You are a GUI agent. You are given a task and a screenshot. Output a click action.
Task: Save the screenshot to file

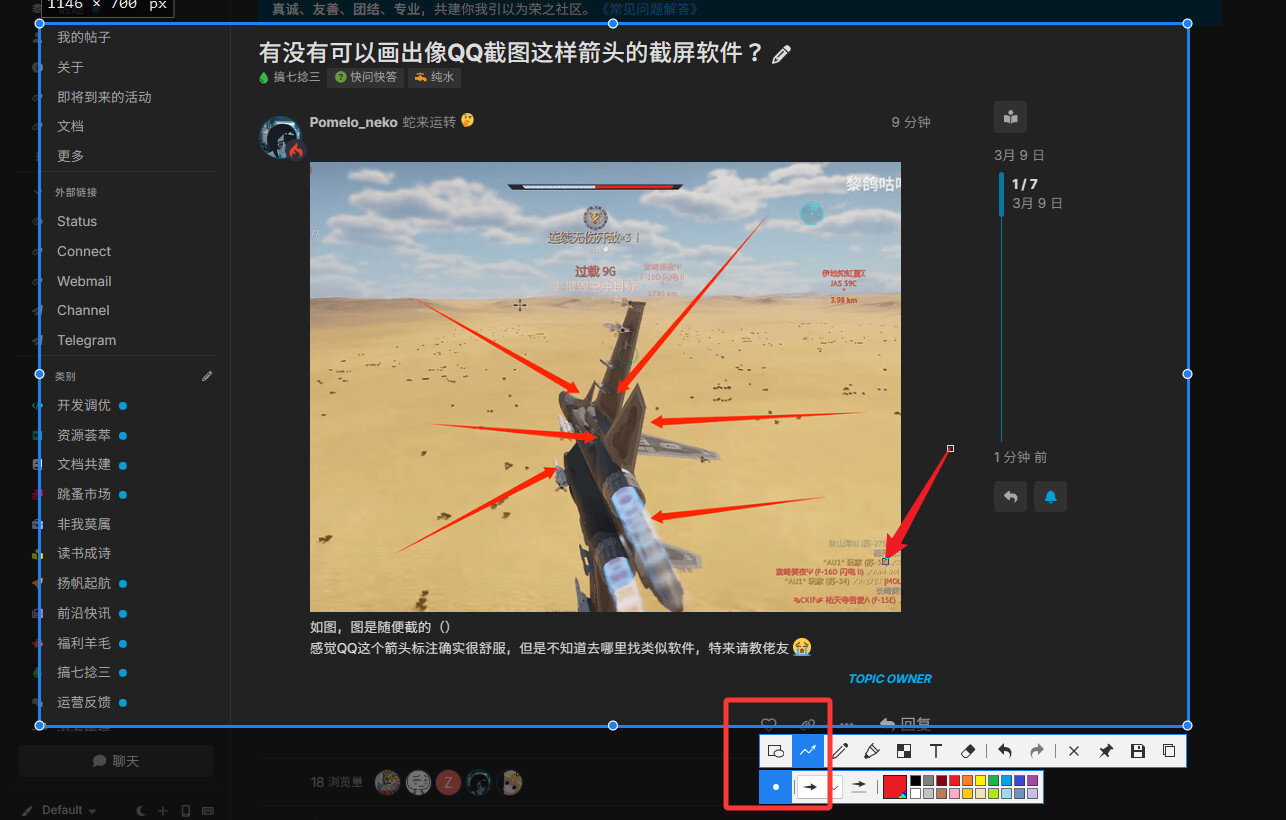1137,751
